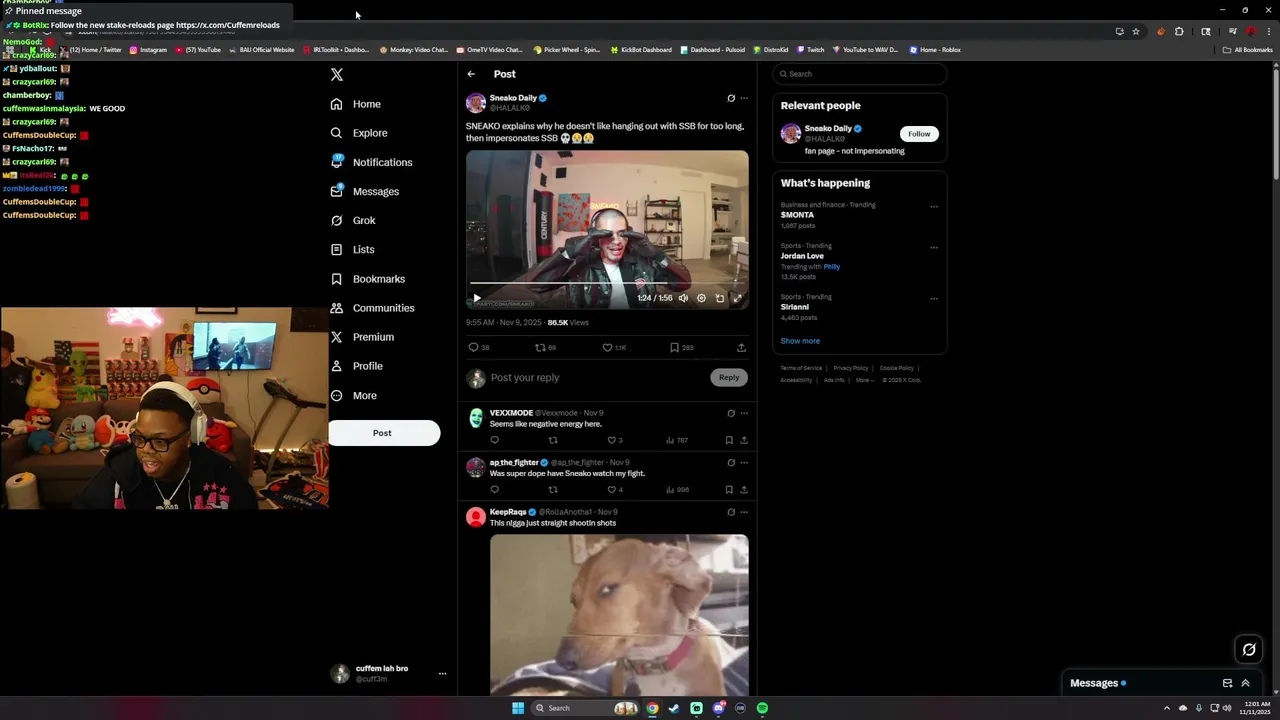Click the Philly link
Image resolution: width=1280 pixels, height=720 pixels.
(x=832, y=267)
